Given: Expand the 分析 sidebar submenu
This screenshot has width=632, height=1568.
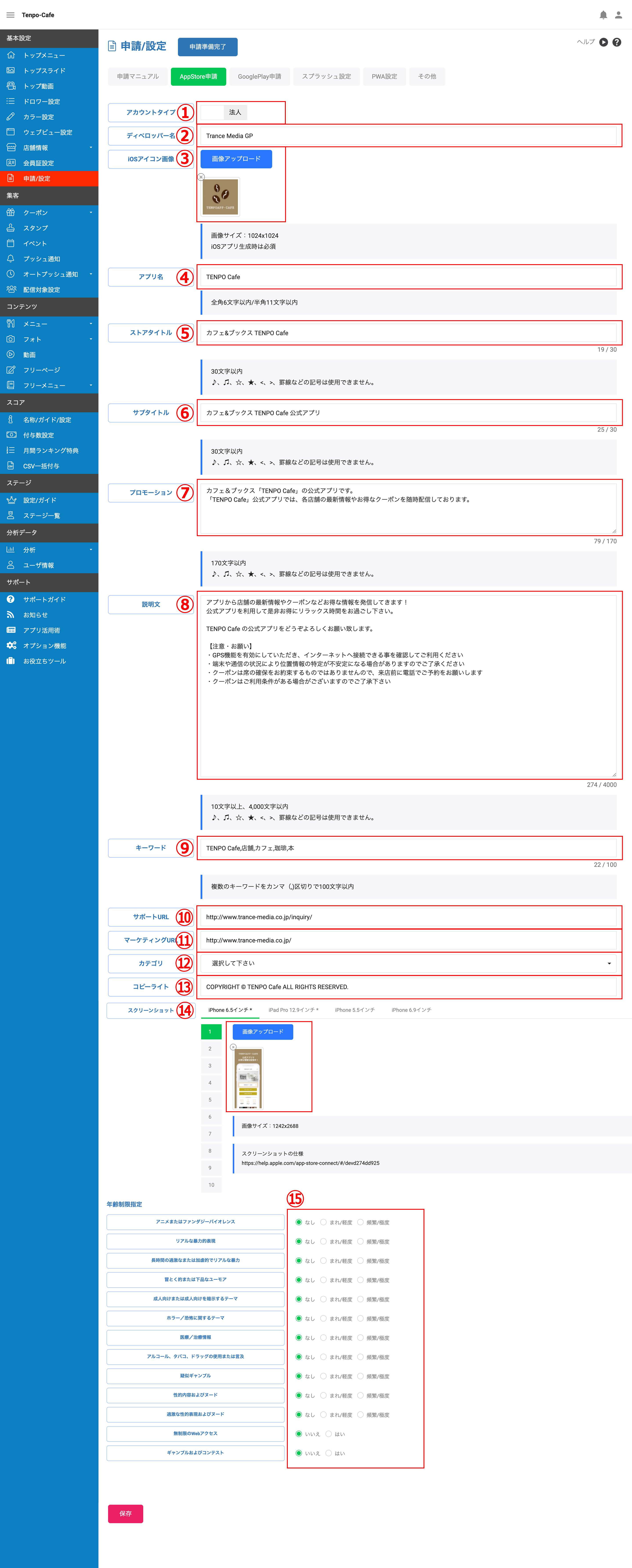Looking at the screenshot, I should click(91, 550).
